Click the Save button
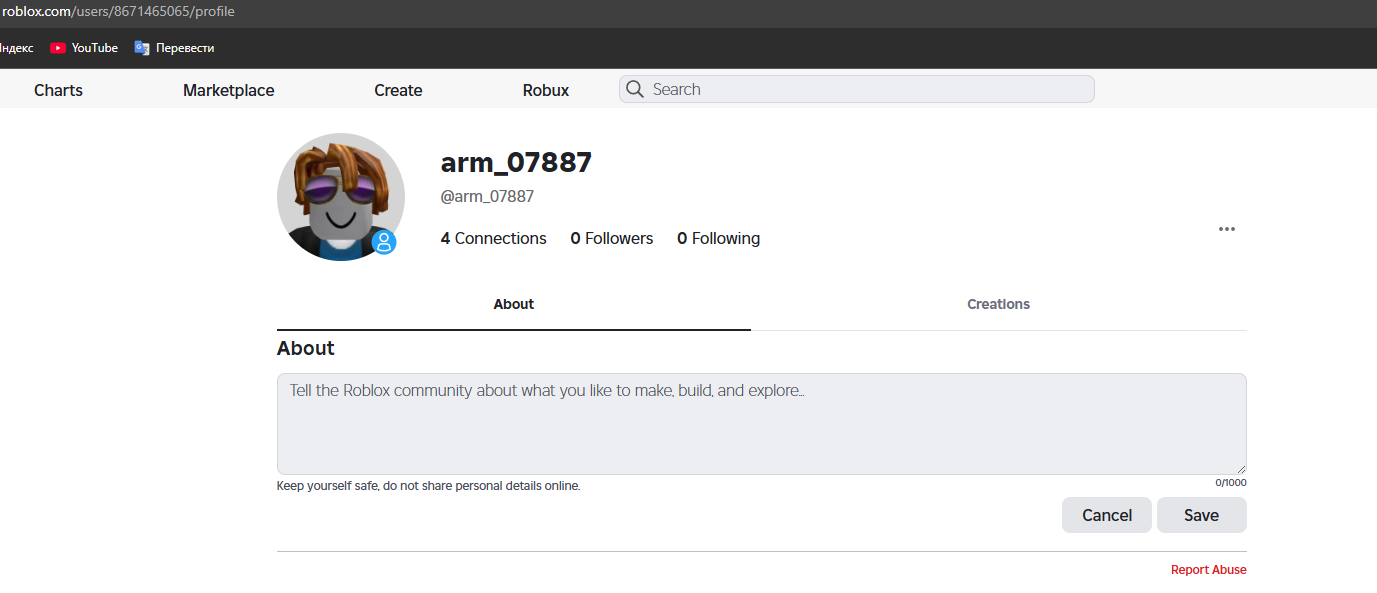Viewport: 1377px width, 593px height. point(1202,515)
